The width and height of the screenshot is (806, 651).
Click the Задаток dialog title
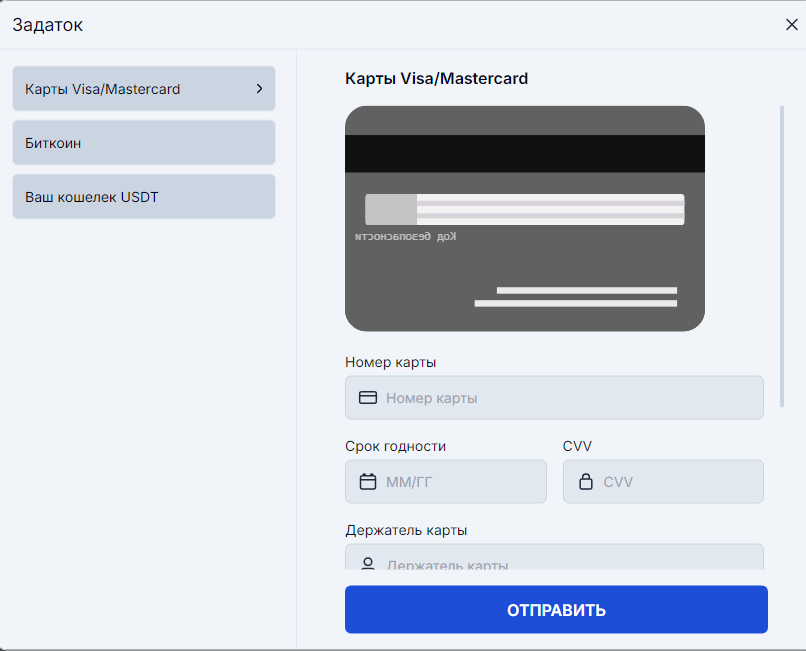click(x=48, y=25)
